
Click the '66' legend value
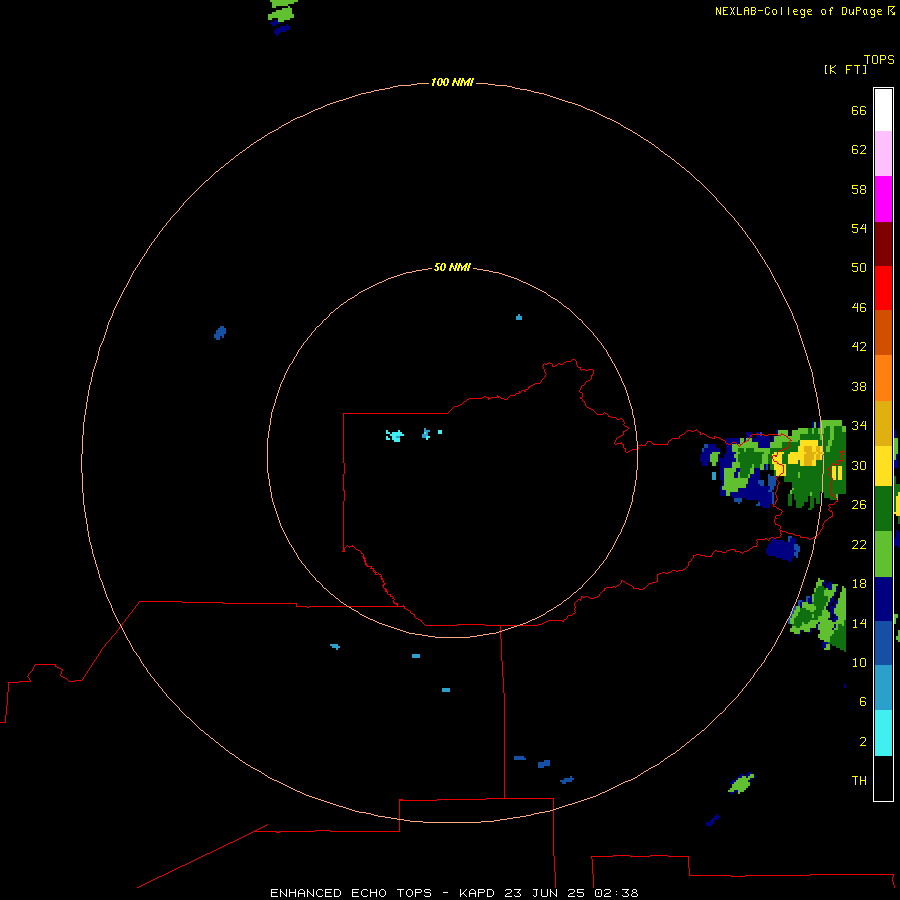coord(859,110)
